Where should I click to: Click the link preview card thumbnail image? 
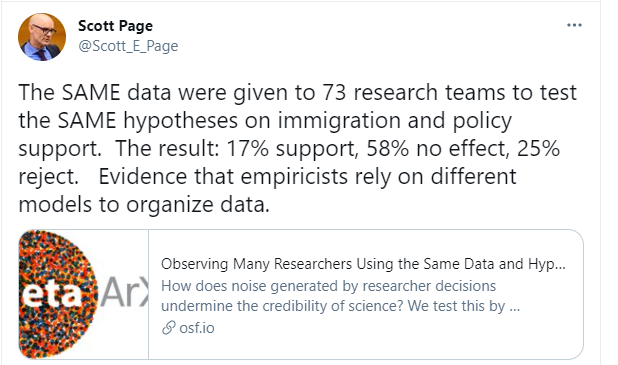[84, 294]
